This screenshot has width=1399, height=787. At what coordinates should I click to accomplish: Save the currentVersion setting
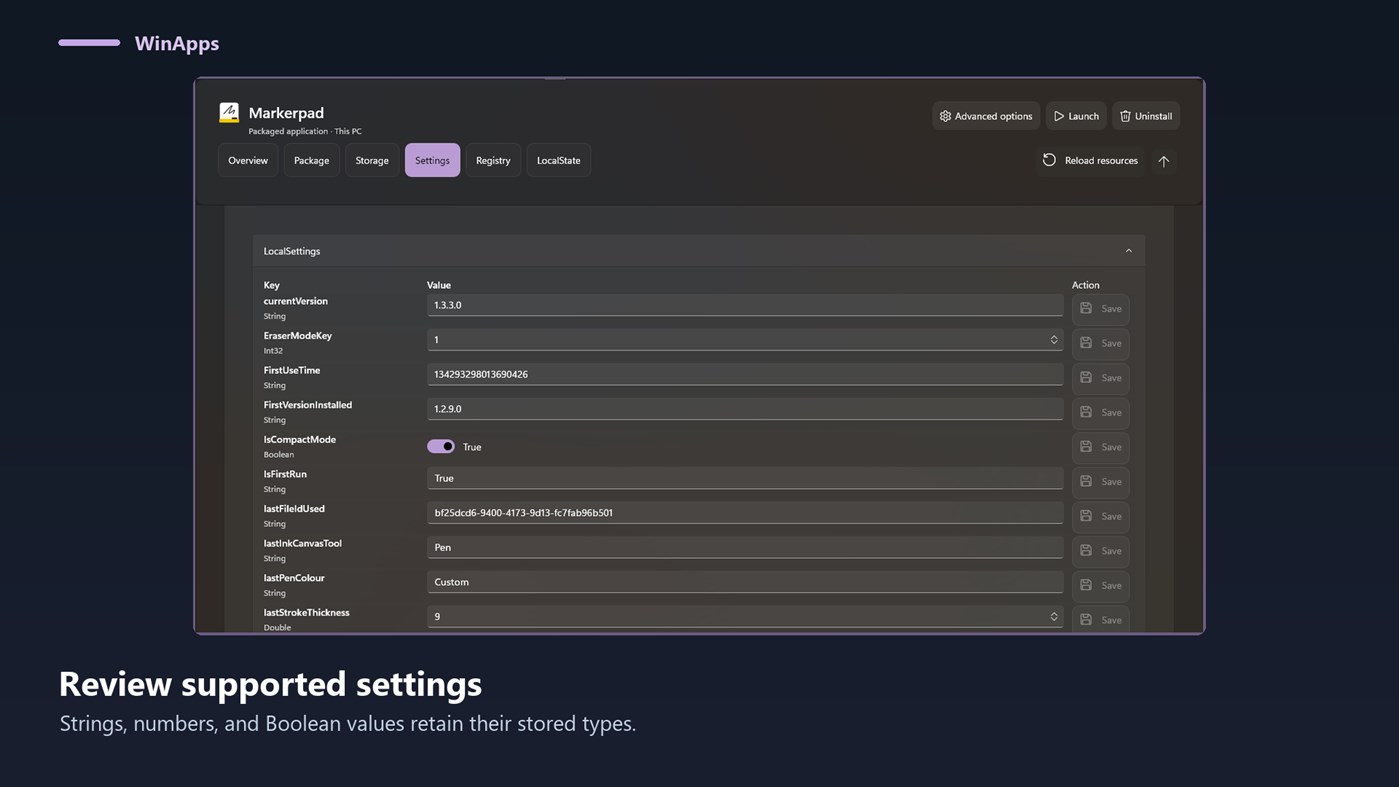pos(1101,309)
